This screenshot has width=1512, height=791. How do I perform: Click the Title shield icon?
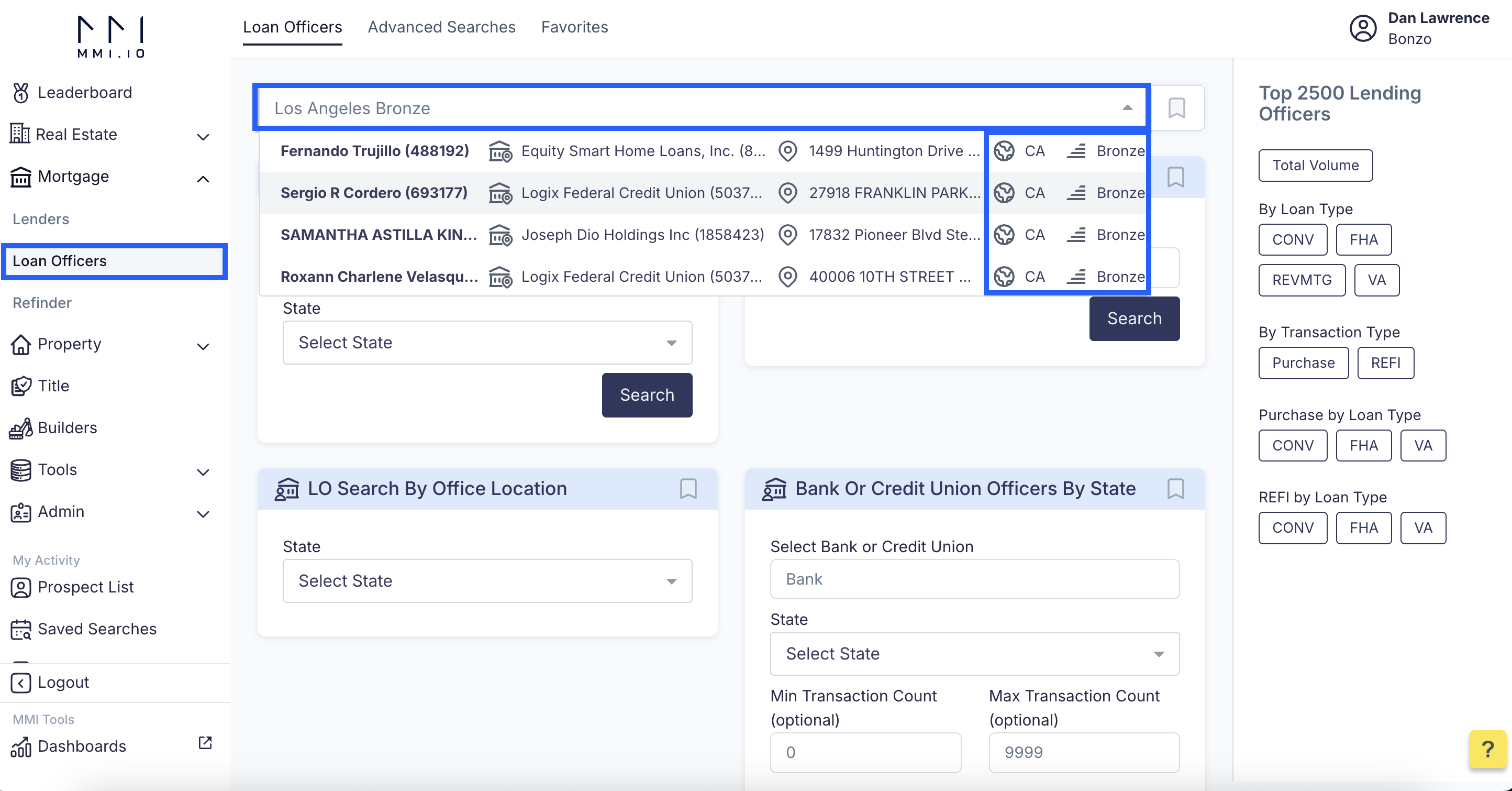(x=20, y=386)
